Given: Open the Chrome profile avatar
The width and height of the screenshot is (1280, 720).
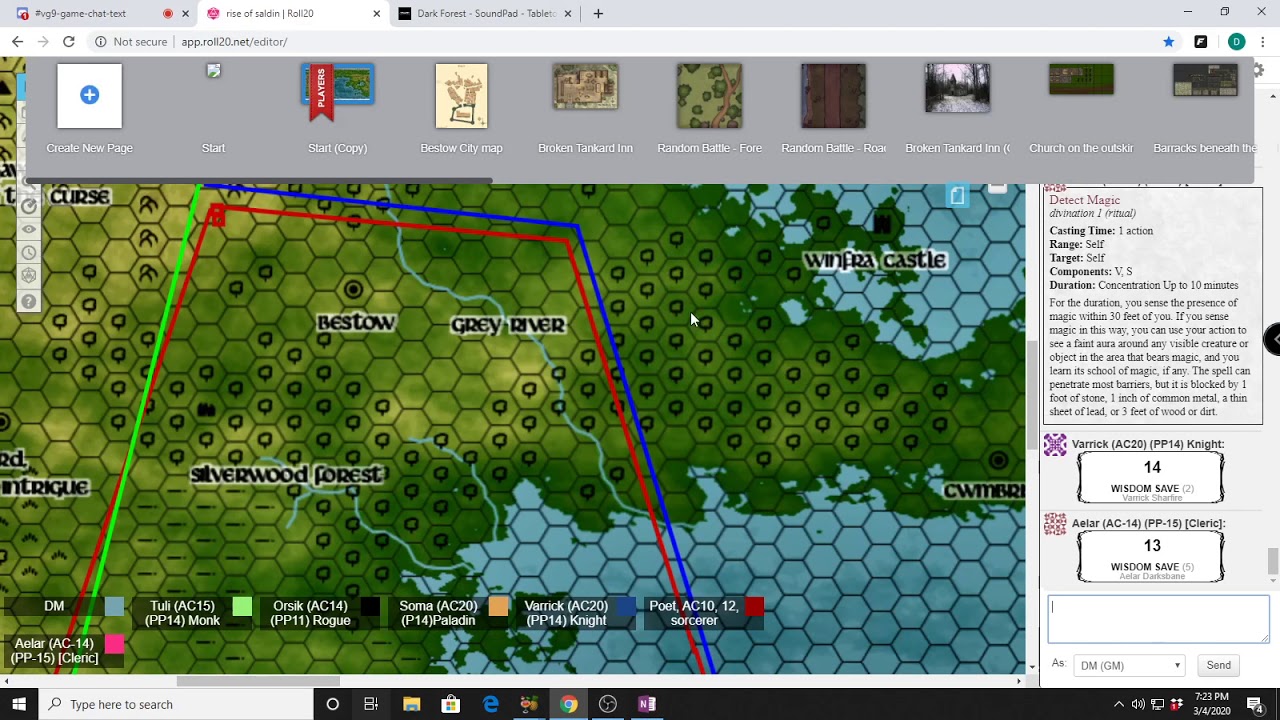Looking at the screenshot, I should coord(1236,41).
